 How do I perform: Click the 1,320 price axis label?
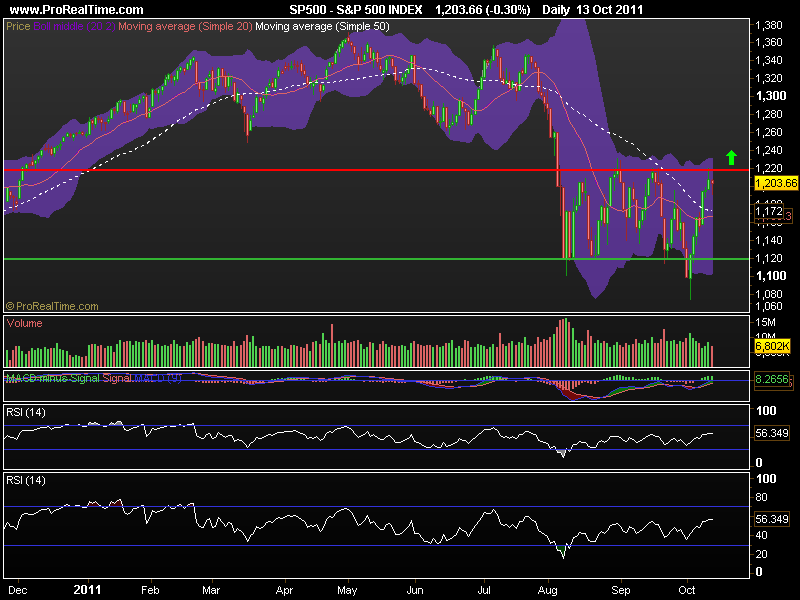coord(769,78)
